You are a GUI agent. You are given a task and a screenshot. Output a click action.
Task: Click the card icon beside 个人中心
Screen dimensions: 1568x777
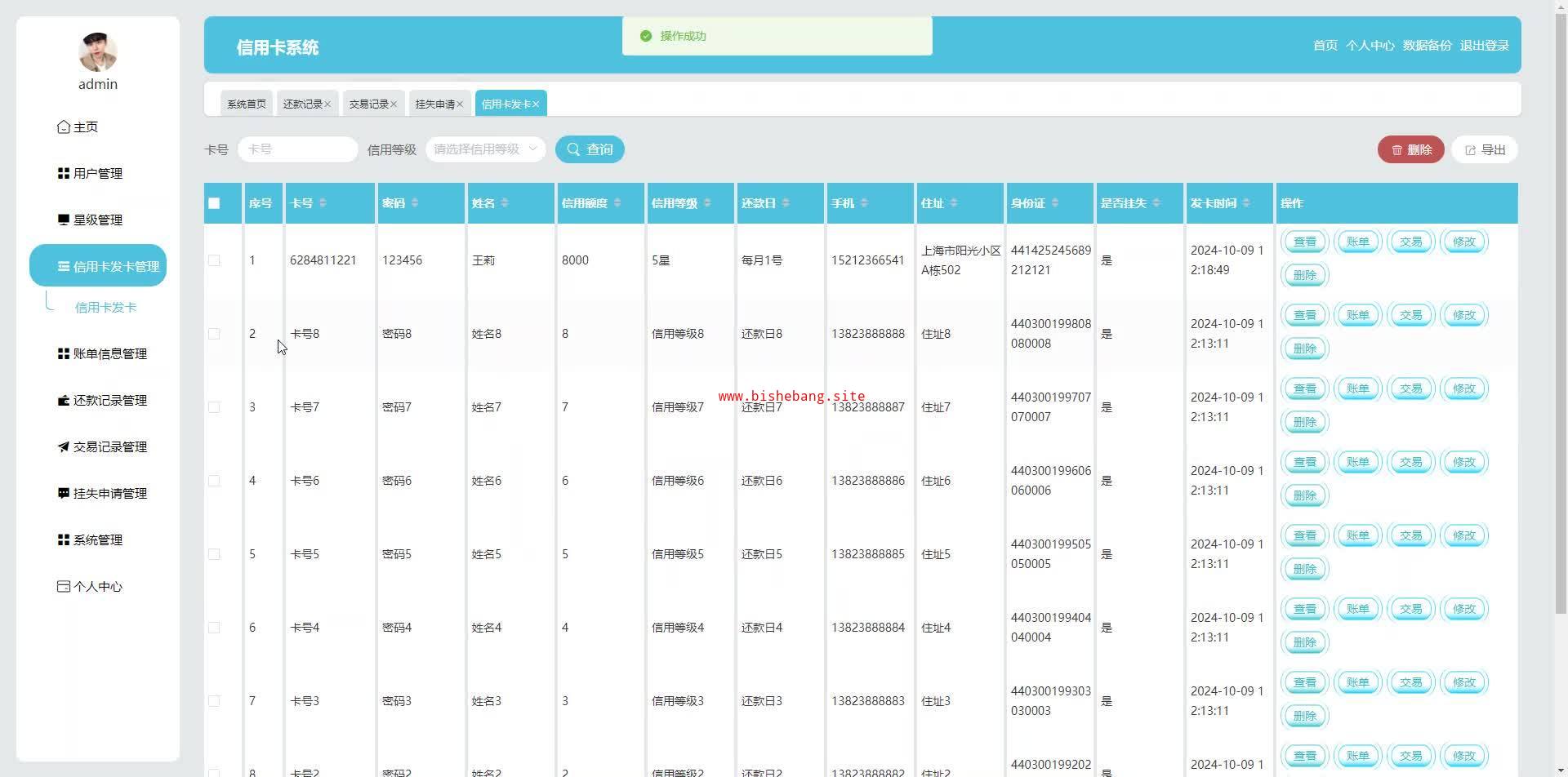[x=64, y=586]
